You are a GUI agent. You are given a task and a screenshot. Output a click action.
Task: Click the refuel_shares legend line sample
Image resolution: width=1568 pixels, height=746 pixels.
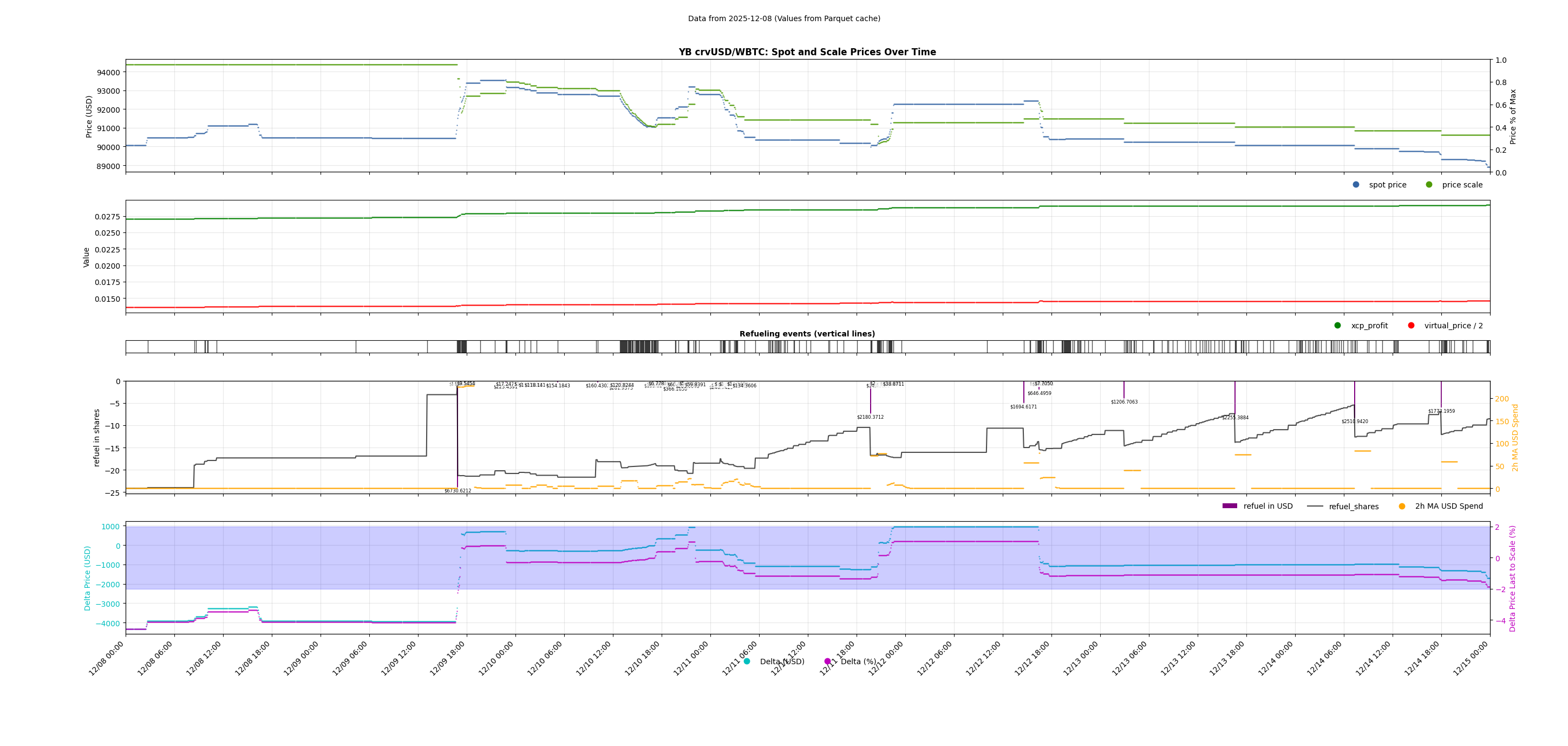[1315, 506]
